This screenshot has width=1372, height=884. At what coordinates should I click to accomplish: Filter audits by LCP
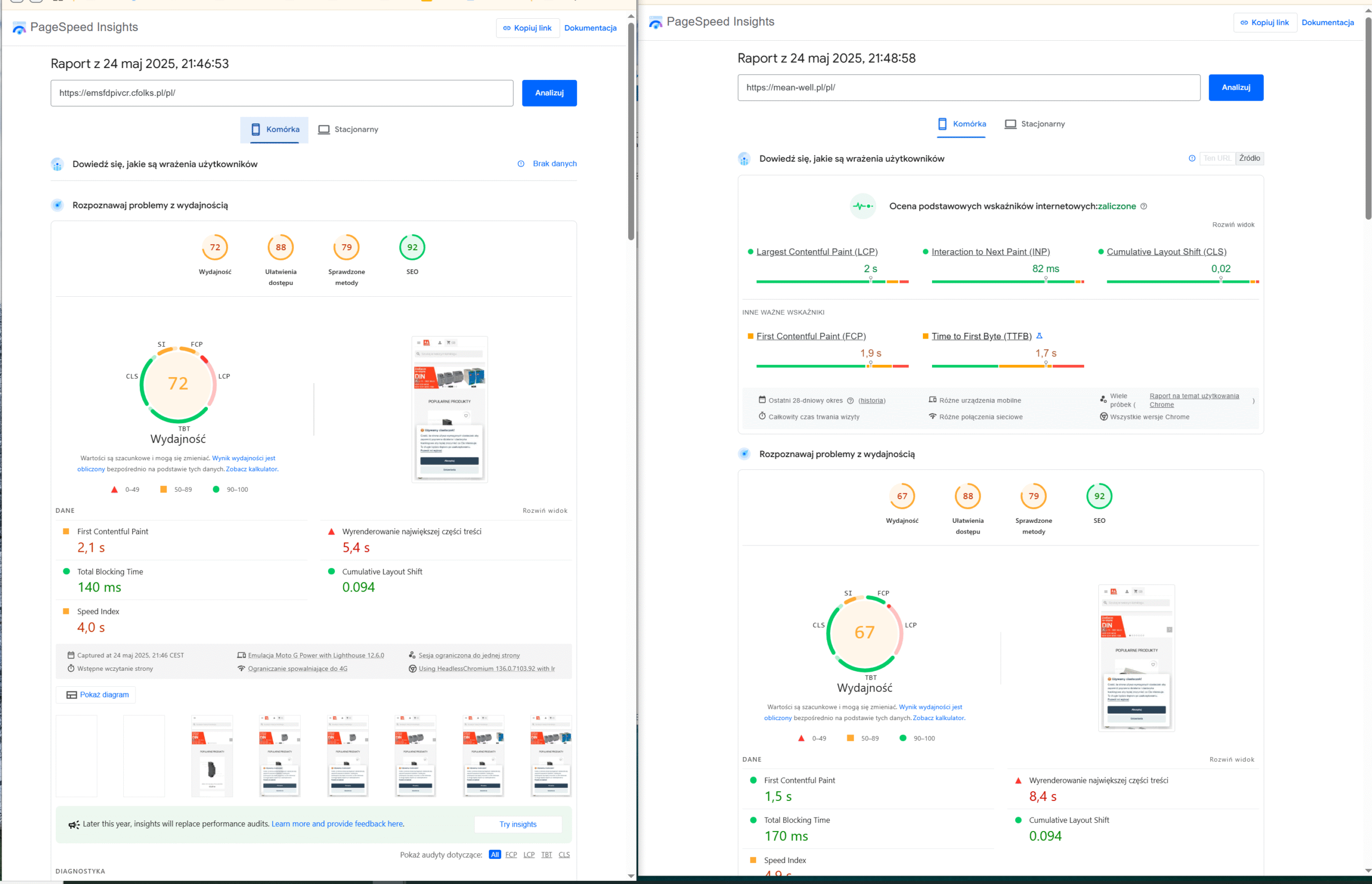[529, 855]
